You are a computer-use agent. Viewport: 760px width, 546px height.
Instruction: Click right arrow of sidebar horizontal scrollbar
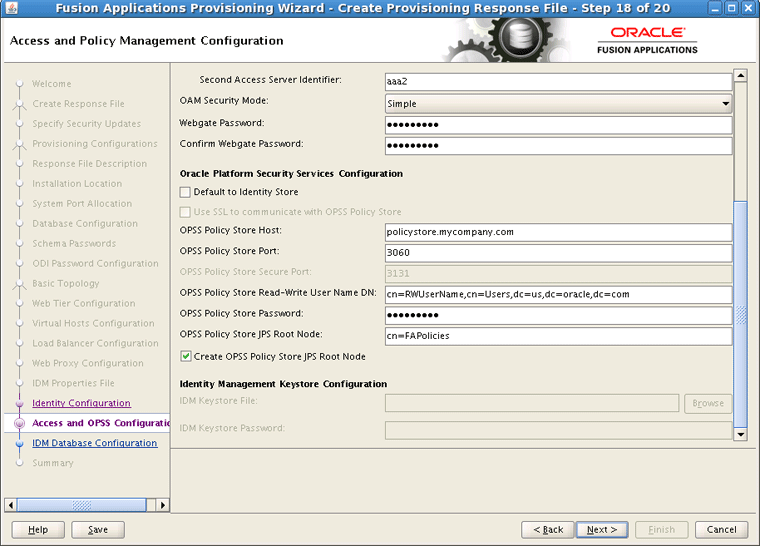[x=163, y=505]
